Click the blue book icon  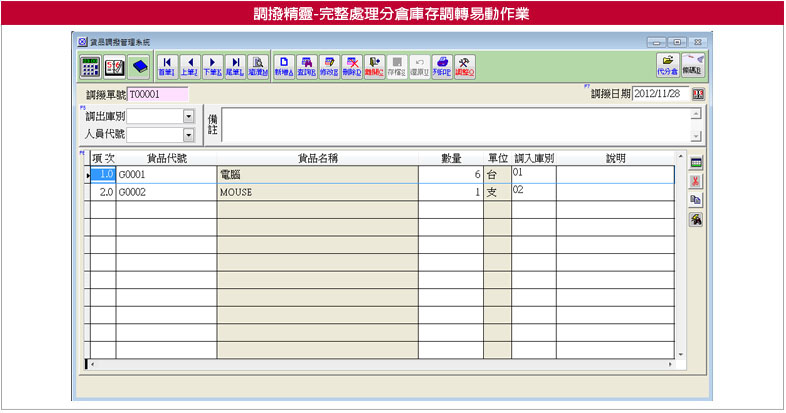coord(139,66)
